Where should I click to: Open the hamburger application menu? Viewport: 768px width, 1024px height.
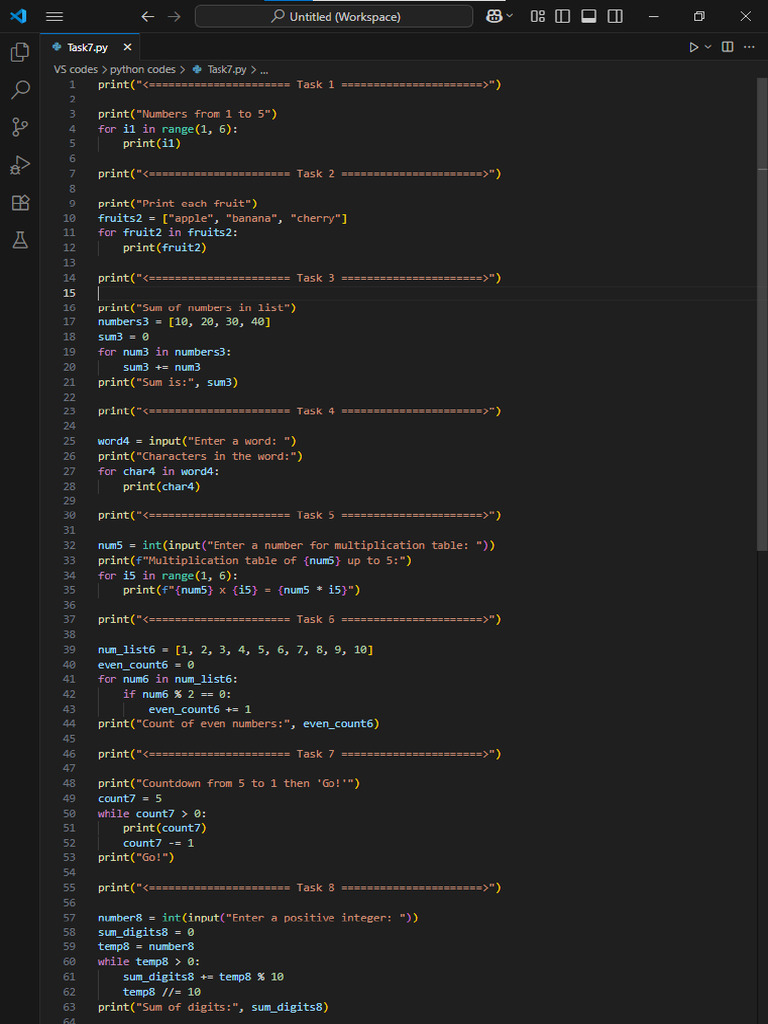pyautogui.click(x=54, y=17)
